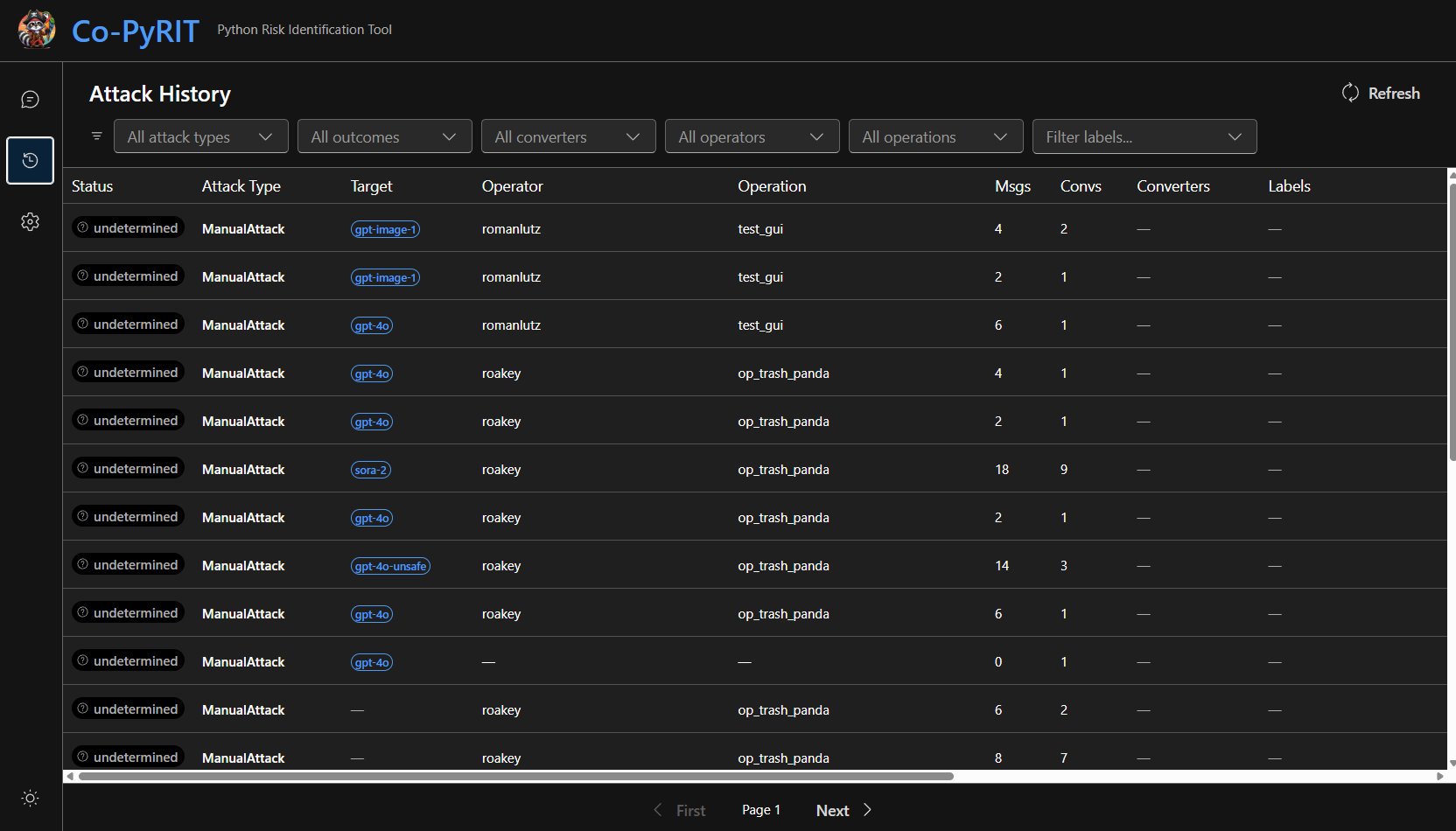The width and height of the screenshot is (1456, 831).
Task: Click the horizontal scrollbar thumb
Action: click(x=516, y=776)
